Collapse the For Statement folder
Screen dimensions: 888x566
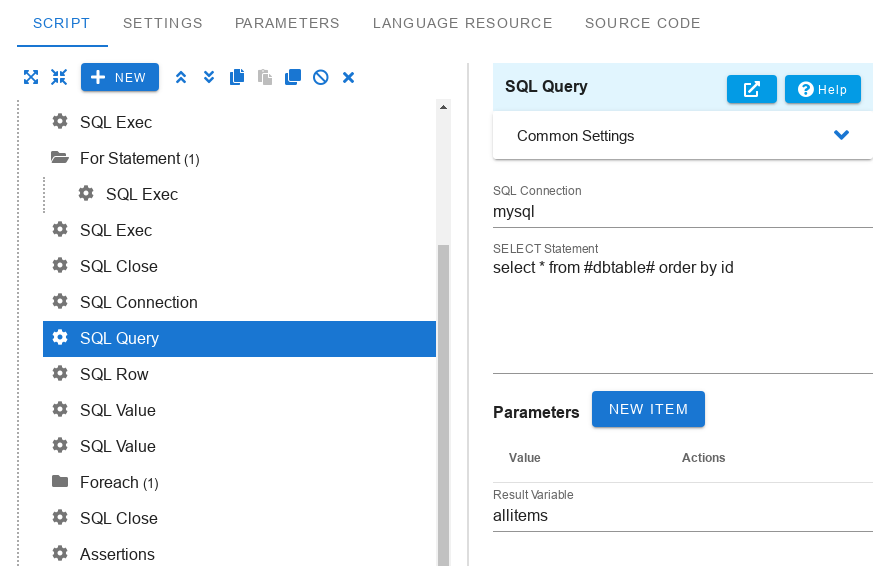60,158
